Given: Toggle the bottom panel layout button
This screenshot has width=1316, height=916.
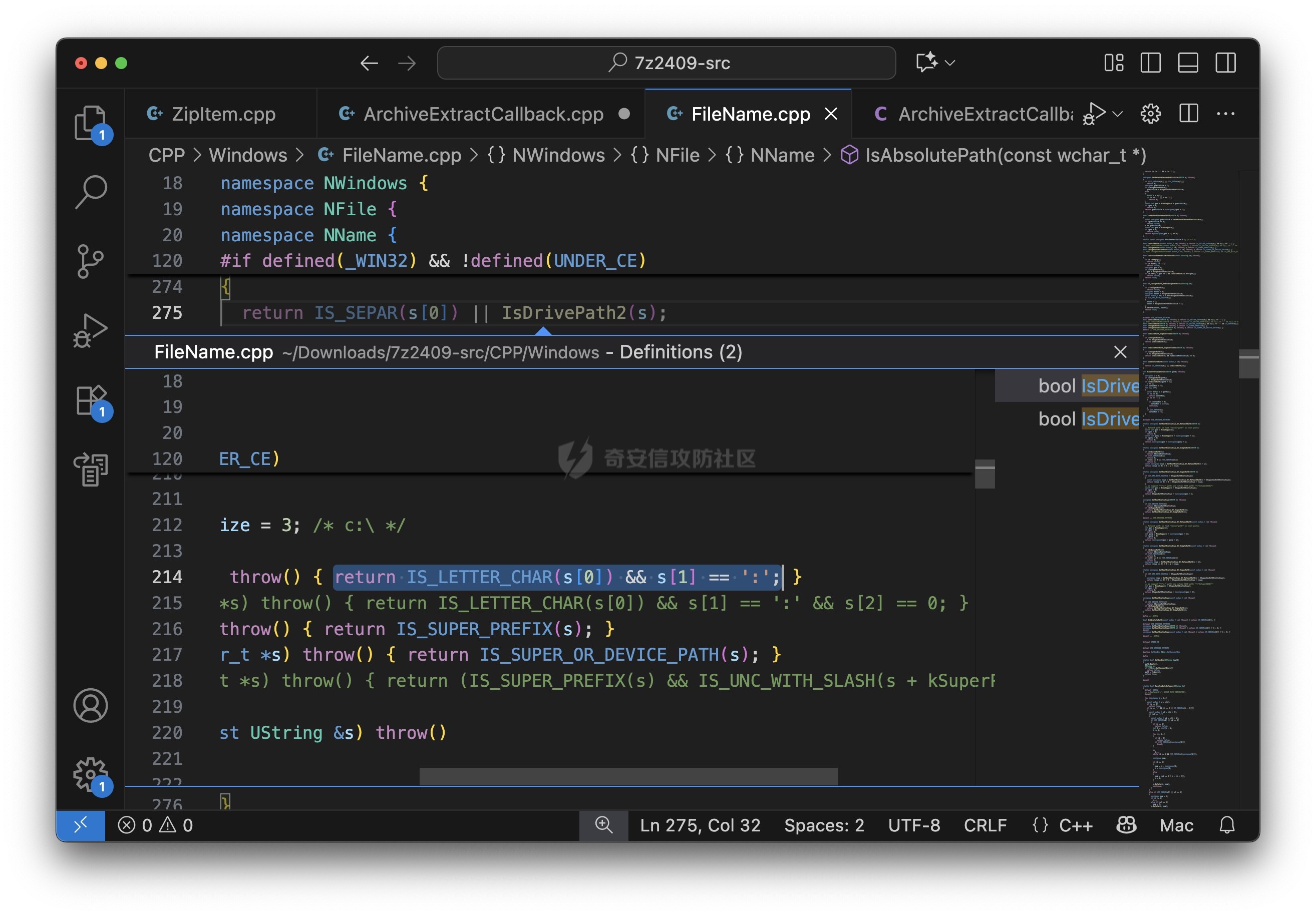Looking at the screenshot, I should pyautogui.click(x=1188, y=63).
